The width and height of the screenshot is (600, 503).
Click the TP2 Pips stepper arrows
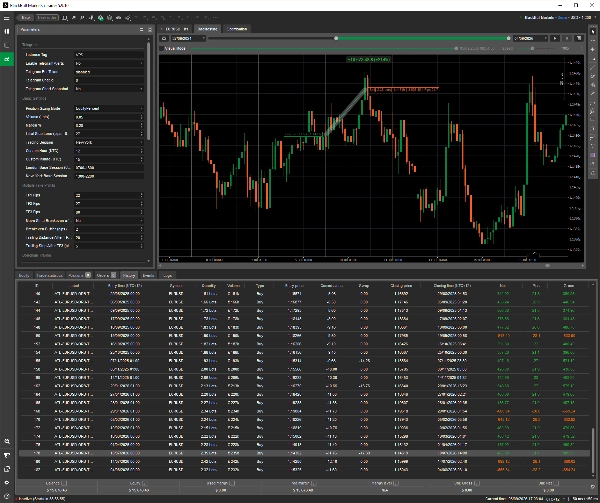(142, 204)
